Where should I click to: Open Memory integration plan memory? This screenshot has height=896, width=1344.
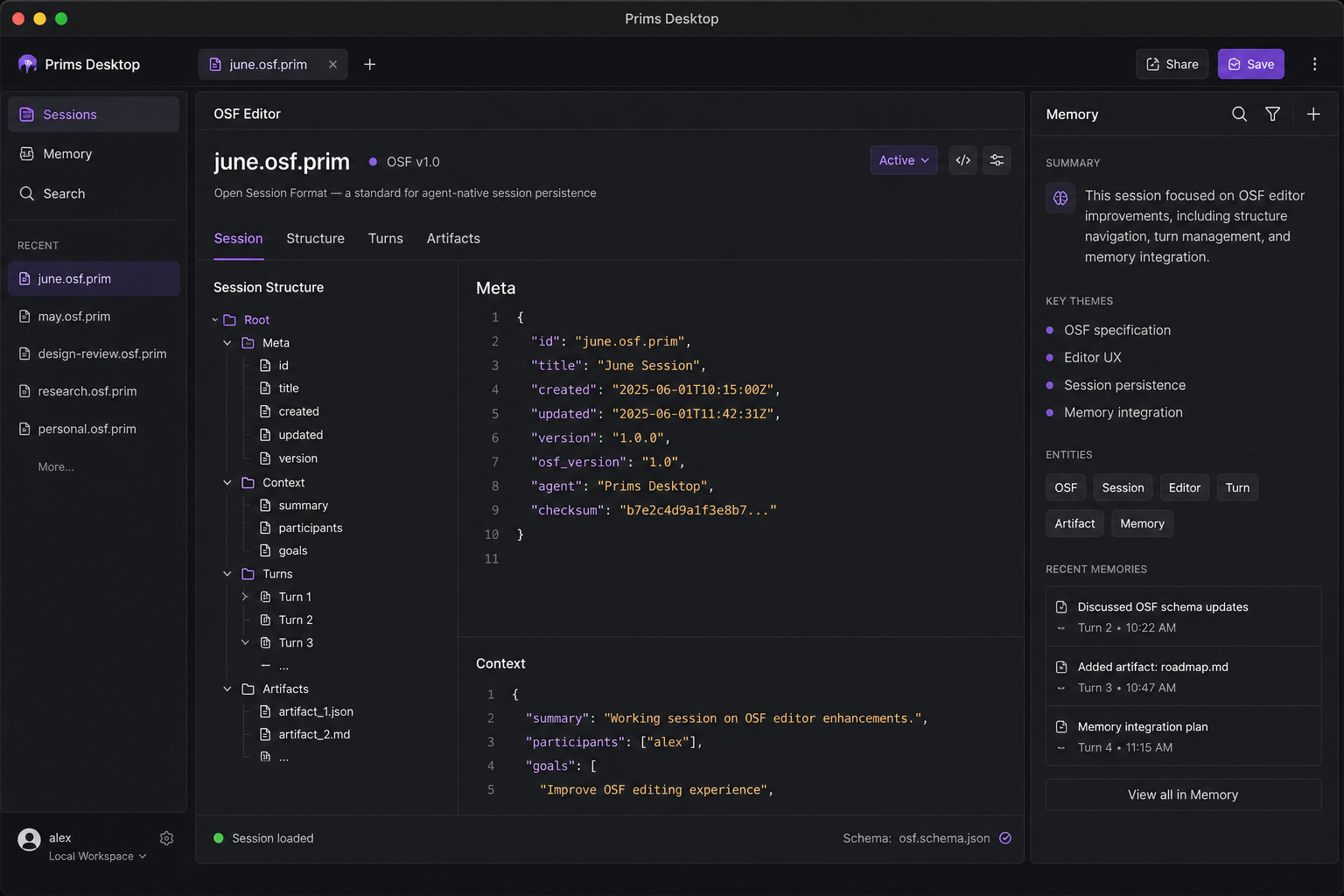[1183, 737]
